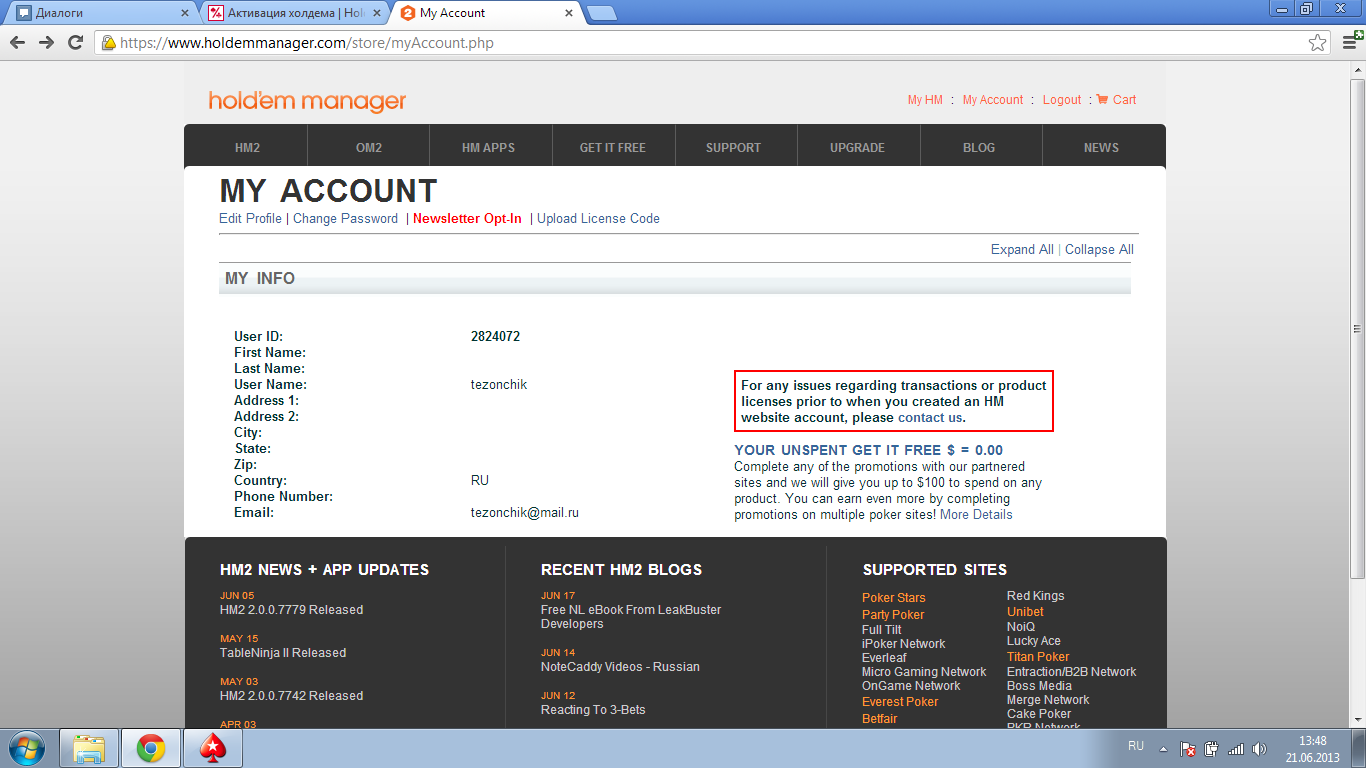This screenshot has width=1366, height=768.
Task: Click Action Center flag tray icon
Action: (x=1188, y=748)
